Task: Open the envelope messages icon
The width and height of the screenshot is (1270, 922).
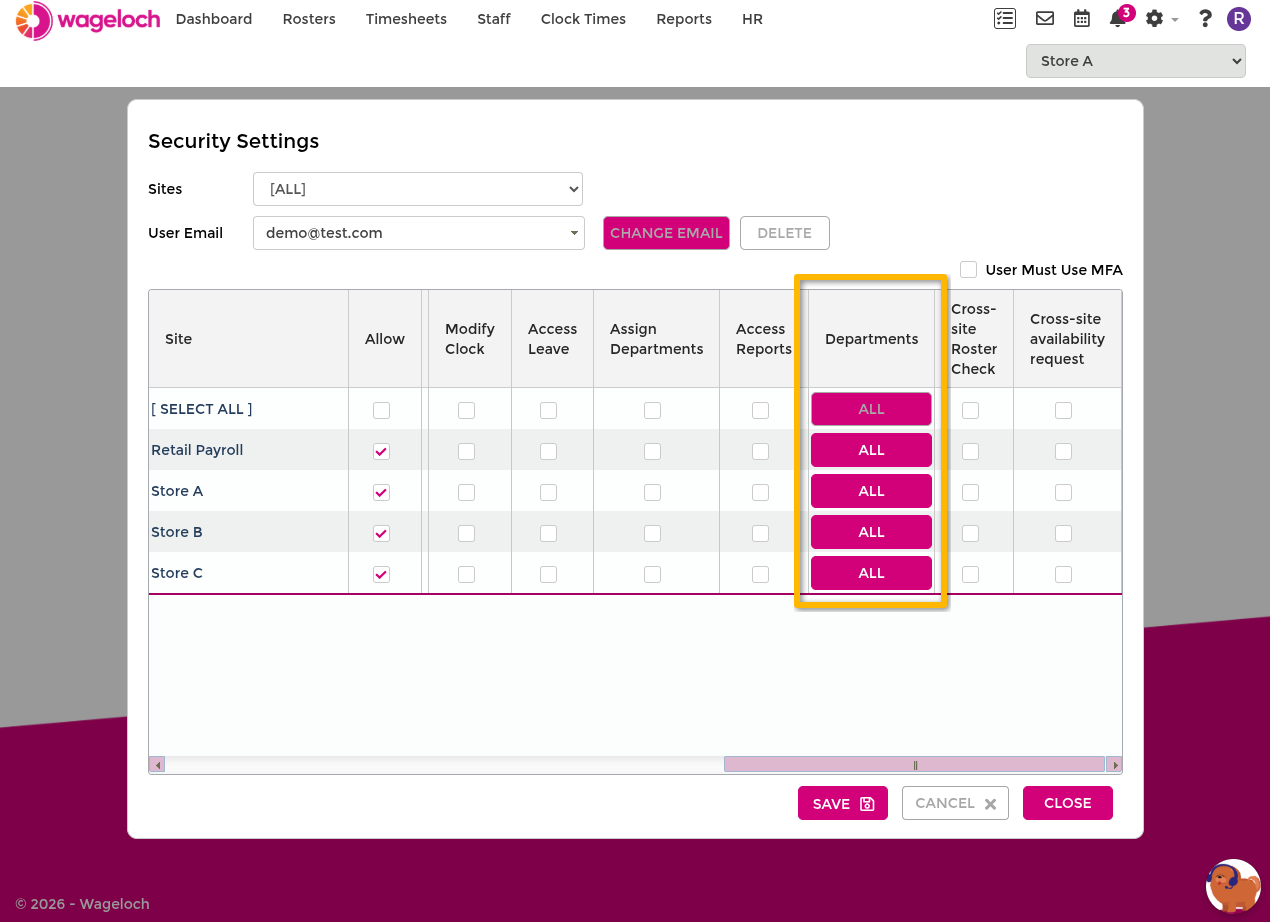Action: [1045, 18]
